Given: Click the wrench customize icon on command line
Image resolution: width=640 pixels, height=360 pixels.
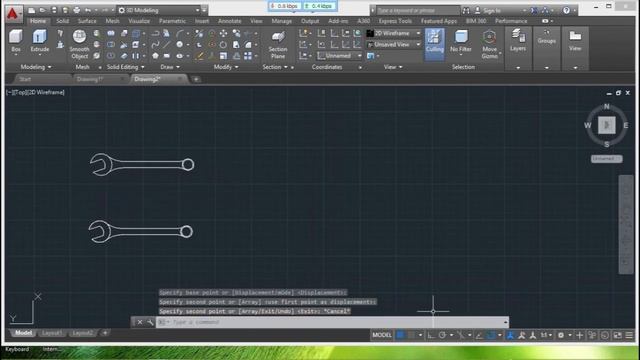Looking at the screenshot, I should (150, 322).
